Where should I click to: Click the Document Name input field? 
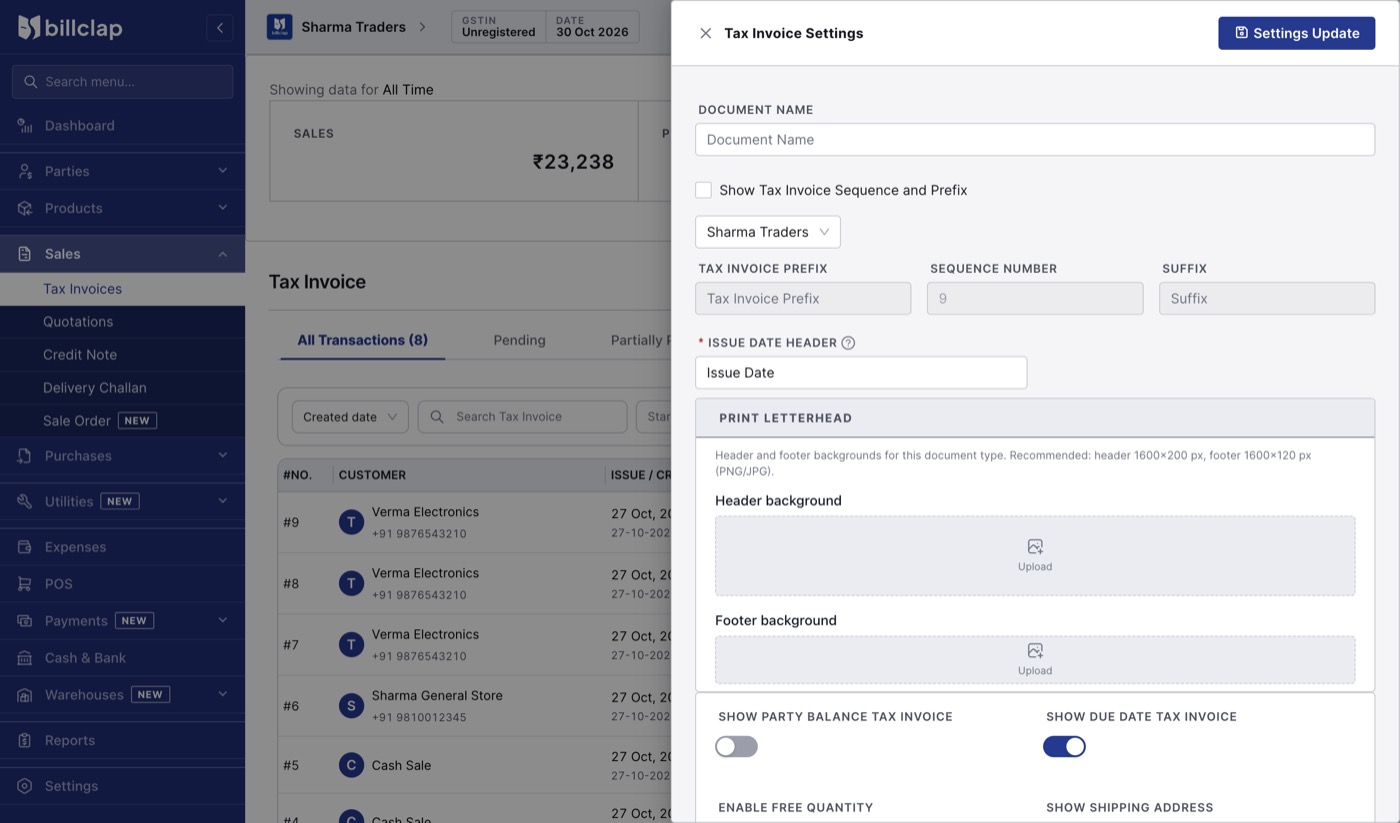[1035, 139]
